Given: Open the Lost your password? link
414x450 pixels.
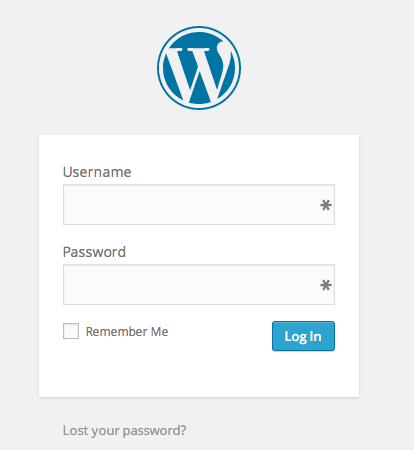Looking at the screenshot, I should (124, 431).
